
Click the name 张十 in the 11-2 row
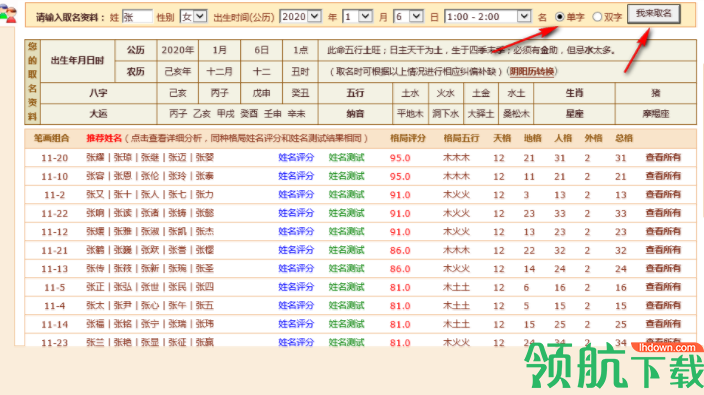(123, 194)
